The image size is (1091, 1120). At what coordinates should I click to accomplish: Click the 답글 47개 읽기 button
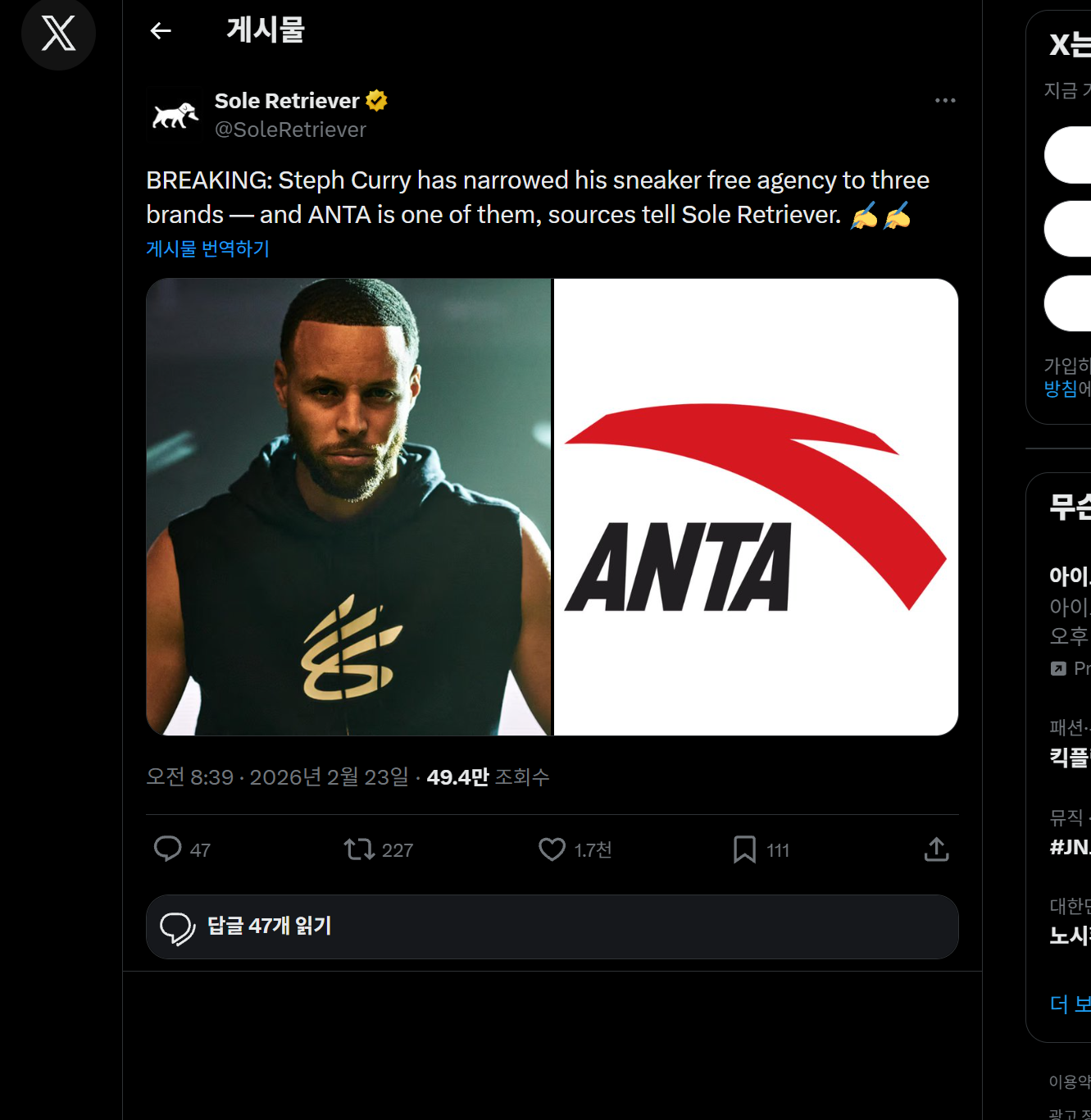pyautogui.click(x=552, y=927)
